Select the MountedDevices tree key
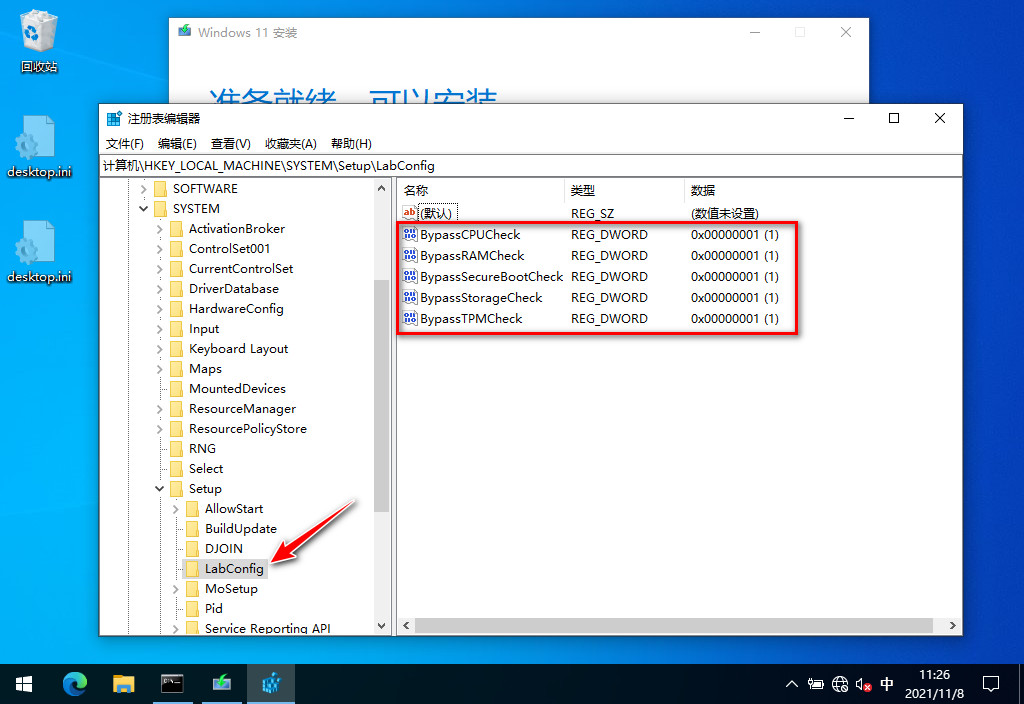 [x=237, y=389]
